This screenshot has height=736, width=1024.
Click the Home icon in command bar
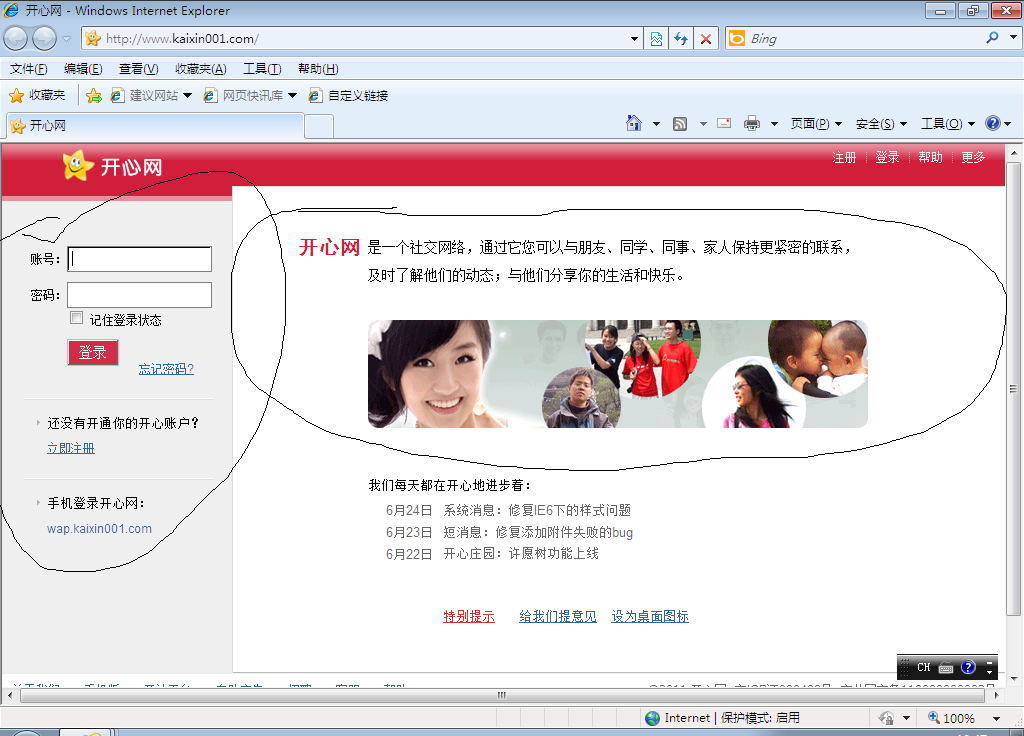point(633,123)
